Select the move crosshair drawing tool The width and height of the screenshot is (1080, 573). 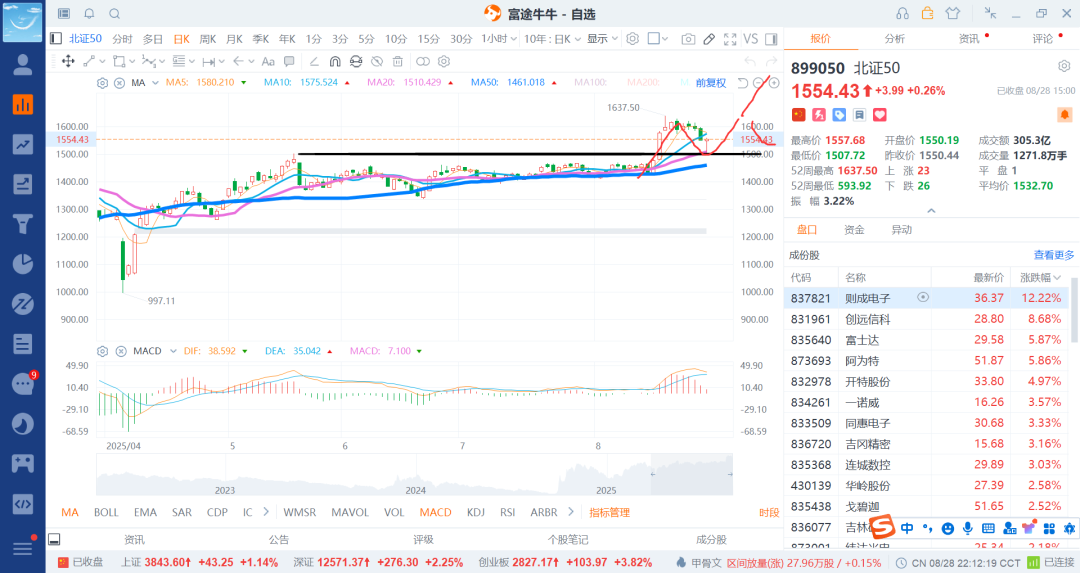coord(68,61)
